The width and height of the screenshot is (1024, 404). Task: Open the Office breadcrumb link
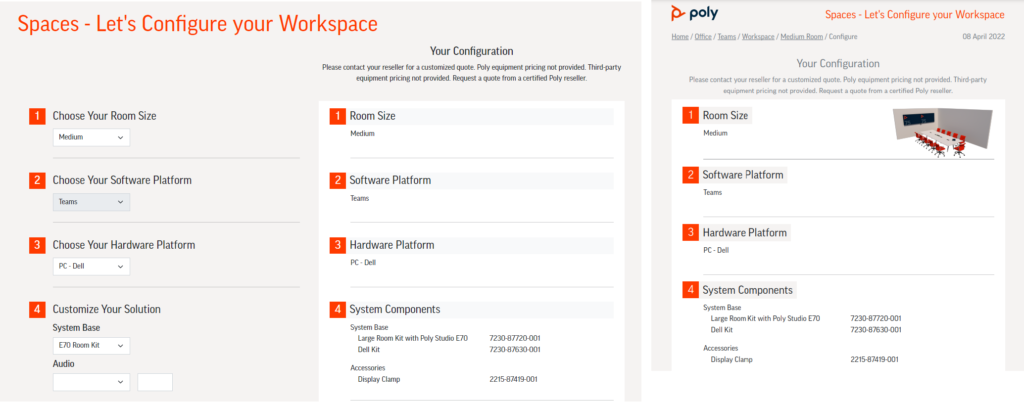[x=702, y=36]
